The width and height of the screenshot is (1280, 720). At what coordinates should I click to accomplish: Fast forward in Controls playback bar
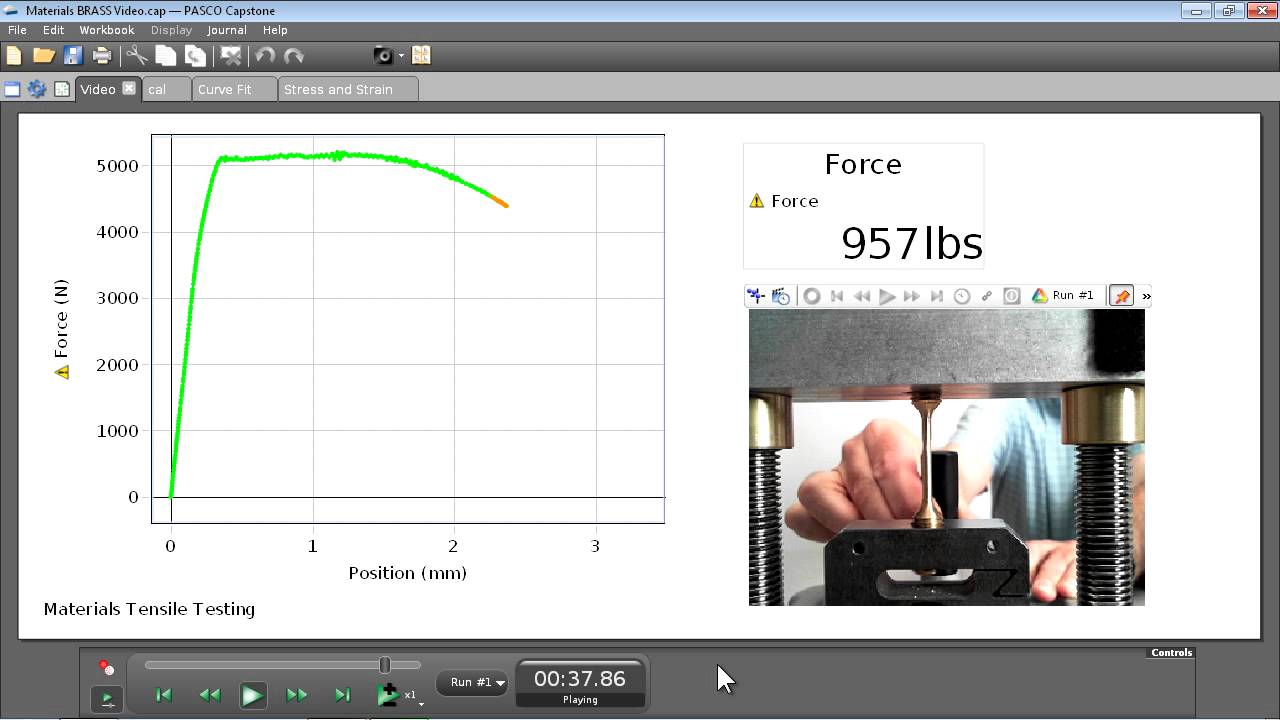(297, 695)
